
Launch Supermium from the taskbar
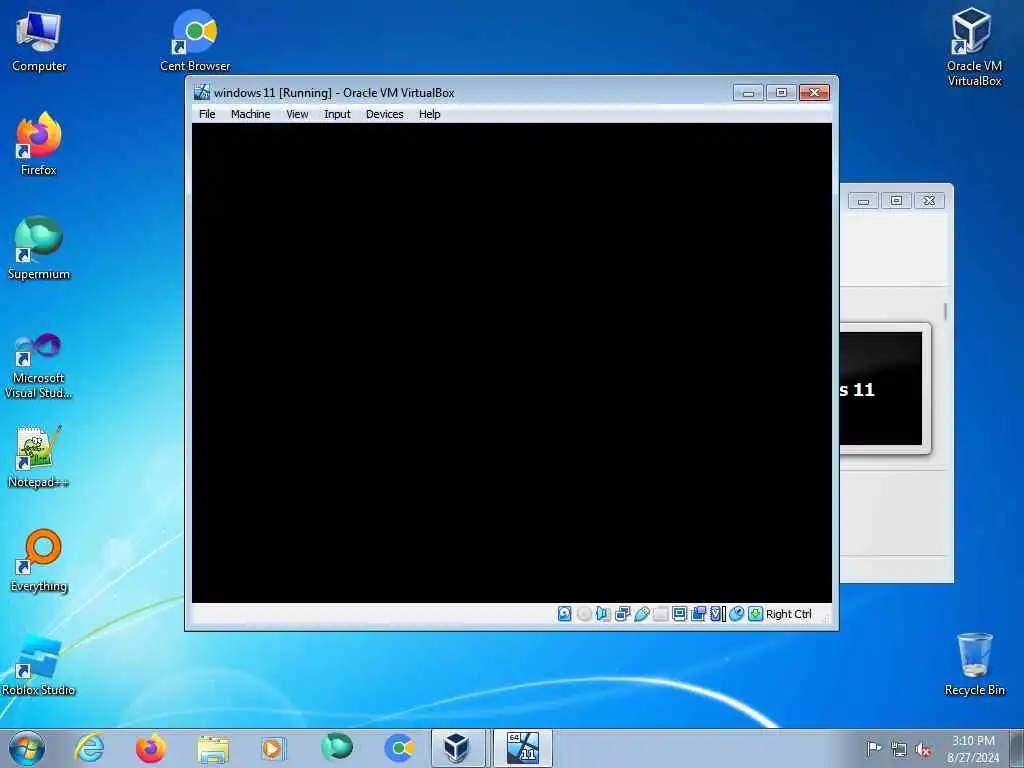click(337, 748)
